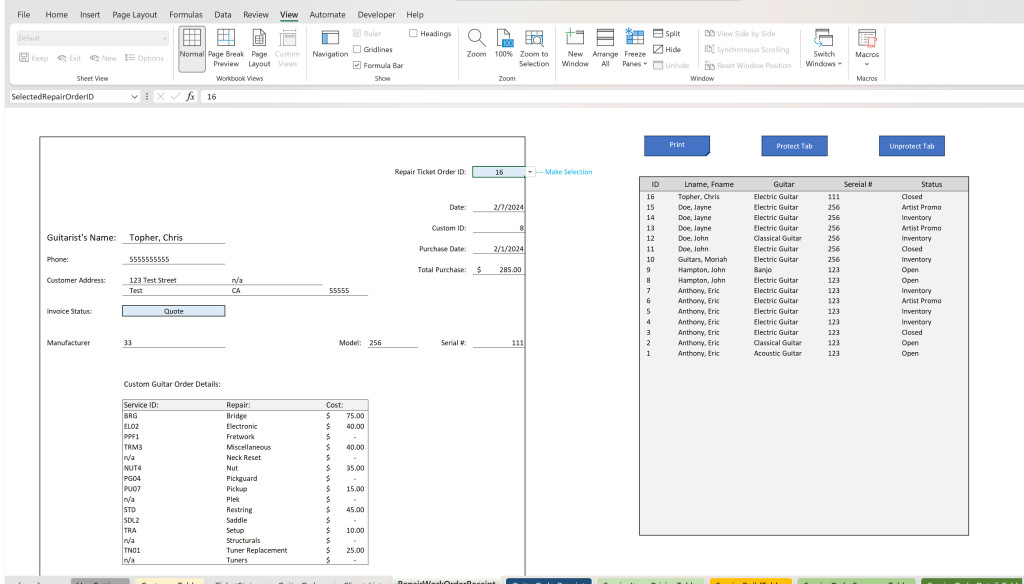This screenshot has width=1024, height=584.
Task: Click the Total Purchase 285.00 cell
Action: tap(498, 269)
